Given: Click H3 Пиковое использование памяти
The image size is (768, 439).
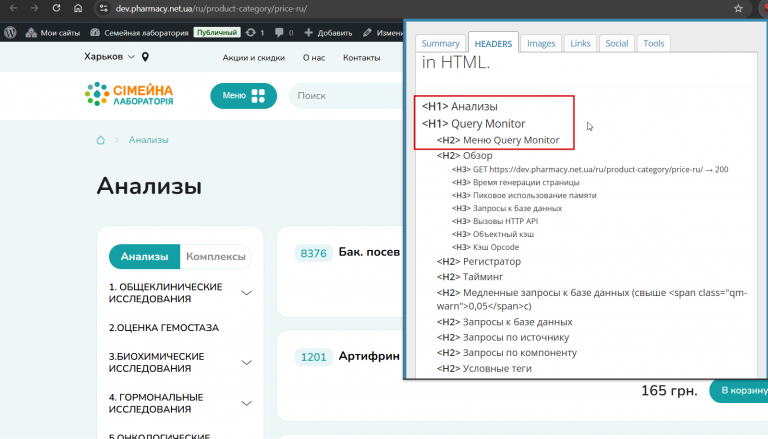Looking at the screenshot, I should point(524,195).
